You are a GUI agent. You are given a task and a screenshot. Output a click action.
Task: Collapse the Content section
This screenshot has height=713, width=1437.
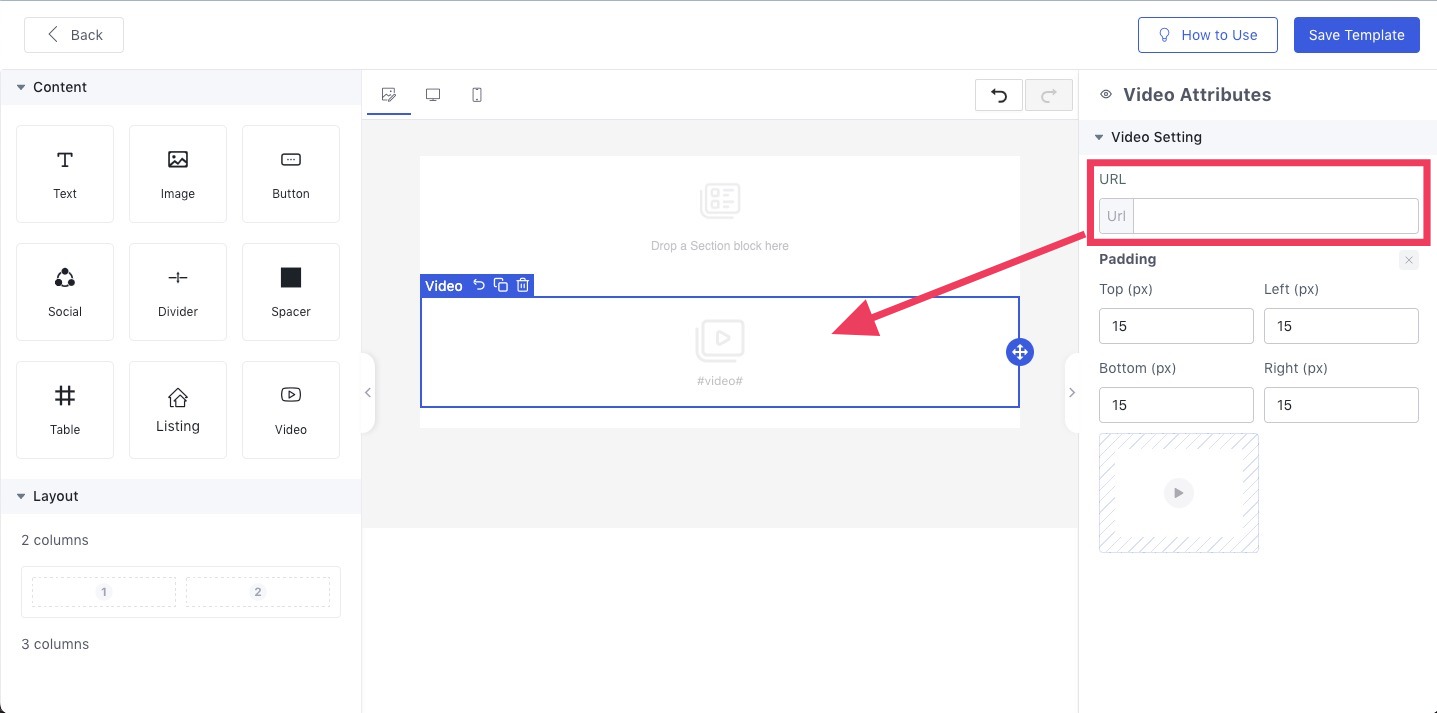(x=21, y=87)
